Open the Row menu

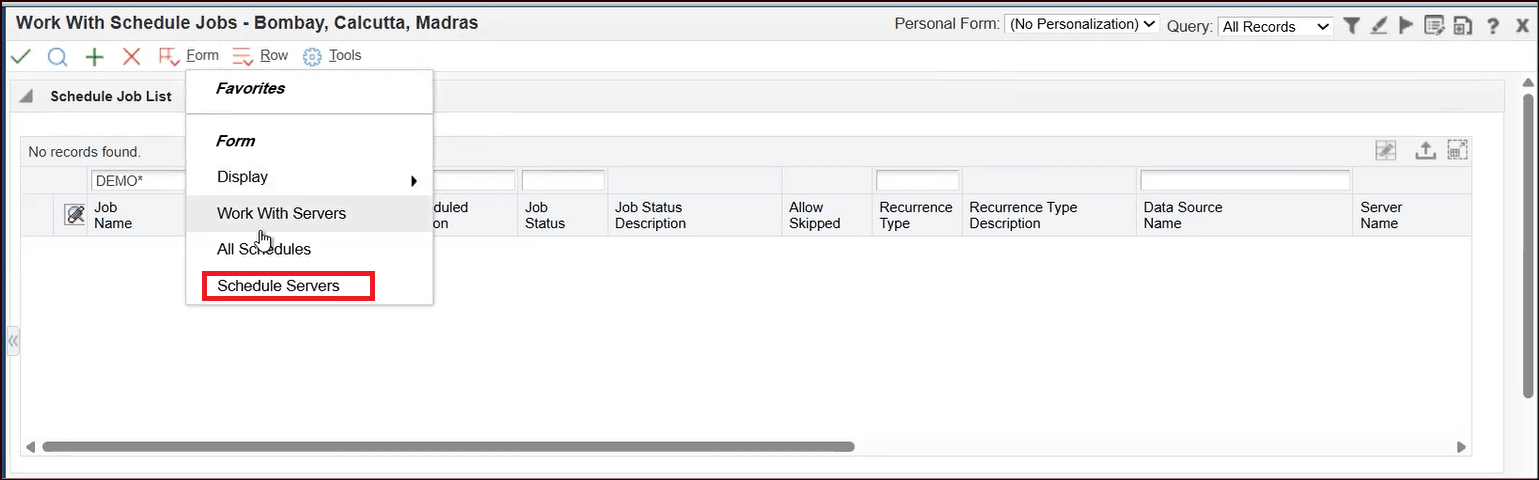tap(260, 56)
